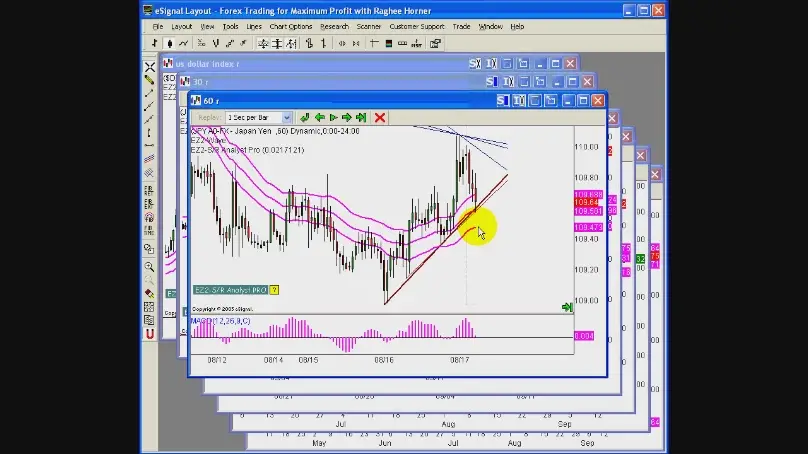The image size is (808, 454).
Task: Toggle symbol link S on 30 r window
Action: tap(492, 81)
